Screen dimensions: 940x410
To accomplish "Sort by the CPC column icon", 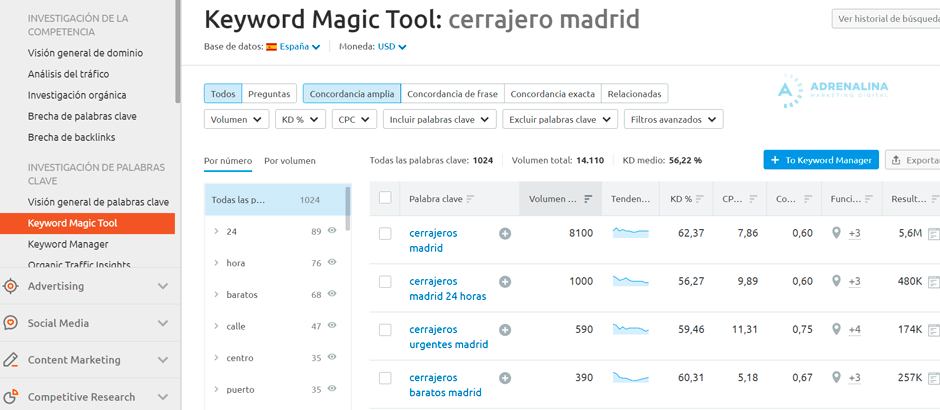I will point(753,199).
